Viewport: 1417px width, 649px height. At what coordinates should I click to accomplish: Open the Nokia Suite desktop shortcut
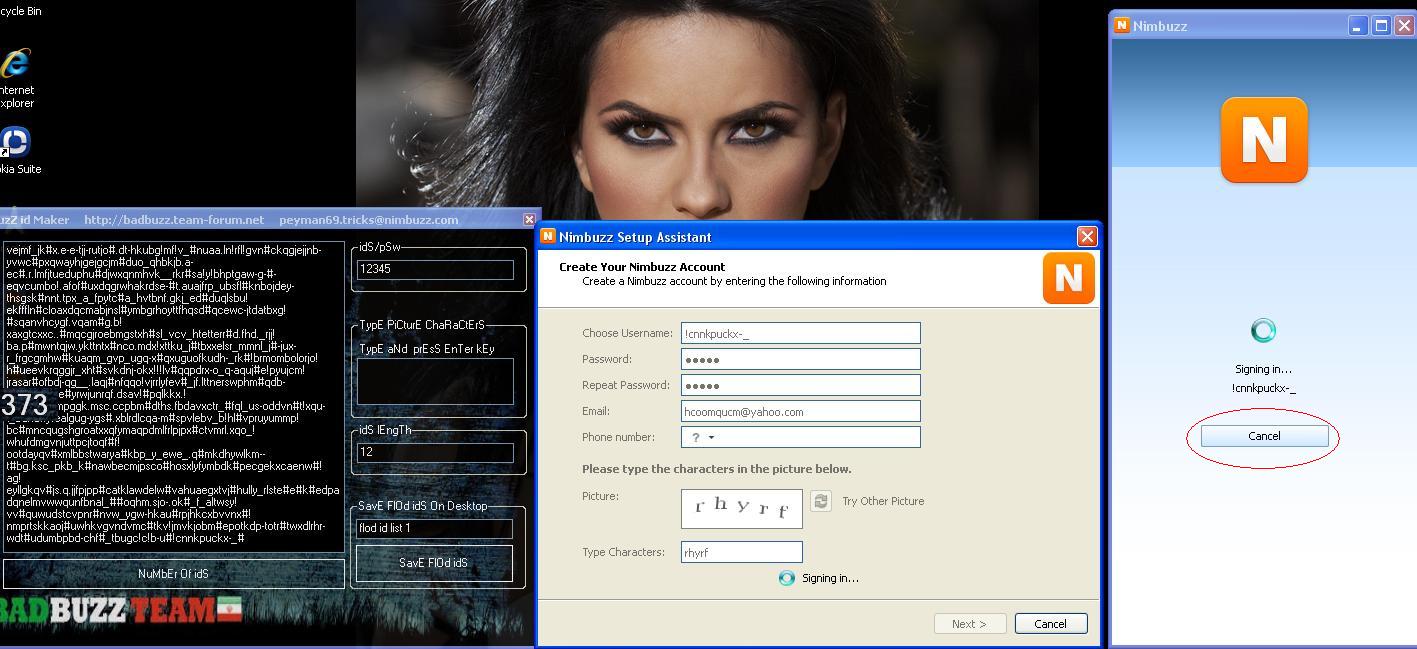tap(15, 142)
